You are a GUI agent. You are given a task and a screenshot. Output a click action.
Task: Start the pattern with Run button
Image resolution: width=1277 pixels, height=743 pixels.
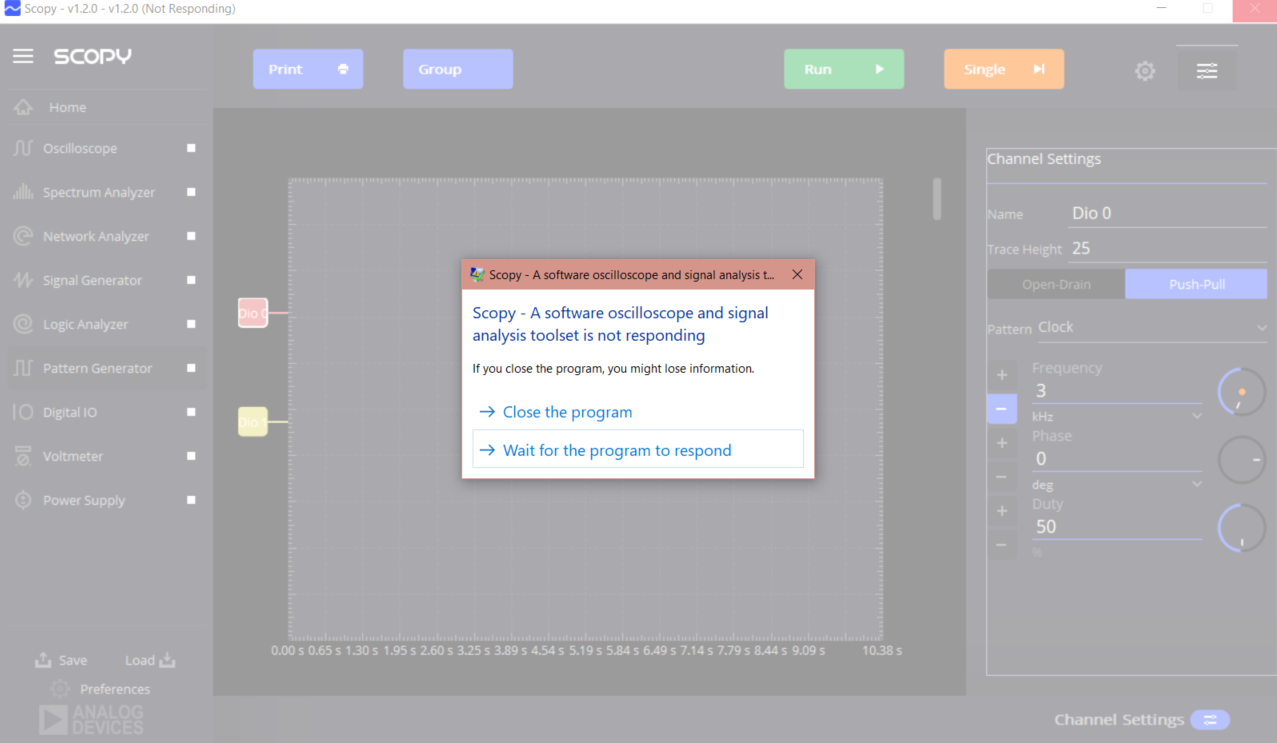coord(844,69)
